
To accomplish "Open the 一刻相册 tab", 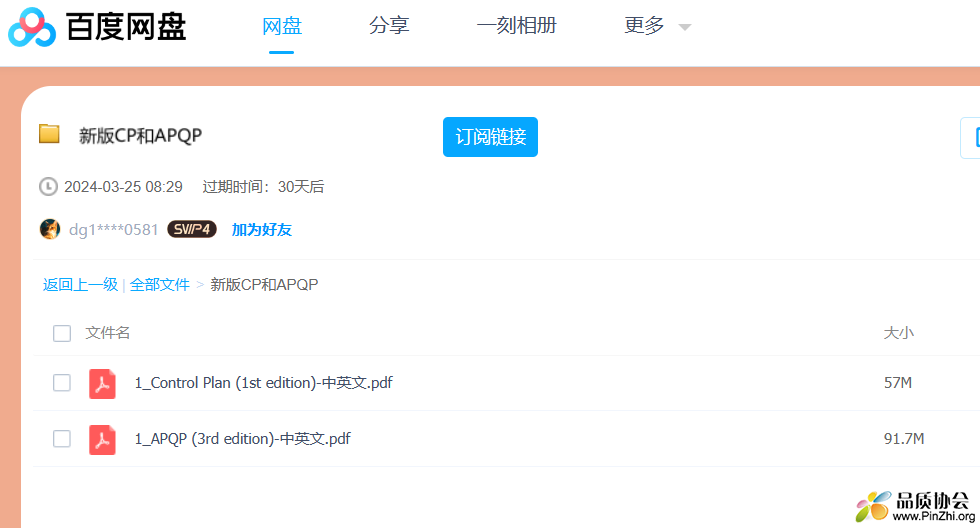I will (516, 26).
